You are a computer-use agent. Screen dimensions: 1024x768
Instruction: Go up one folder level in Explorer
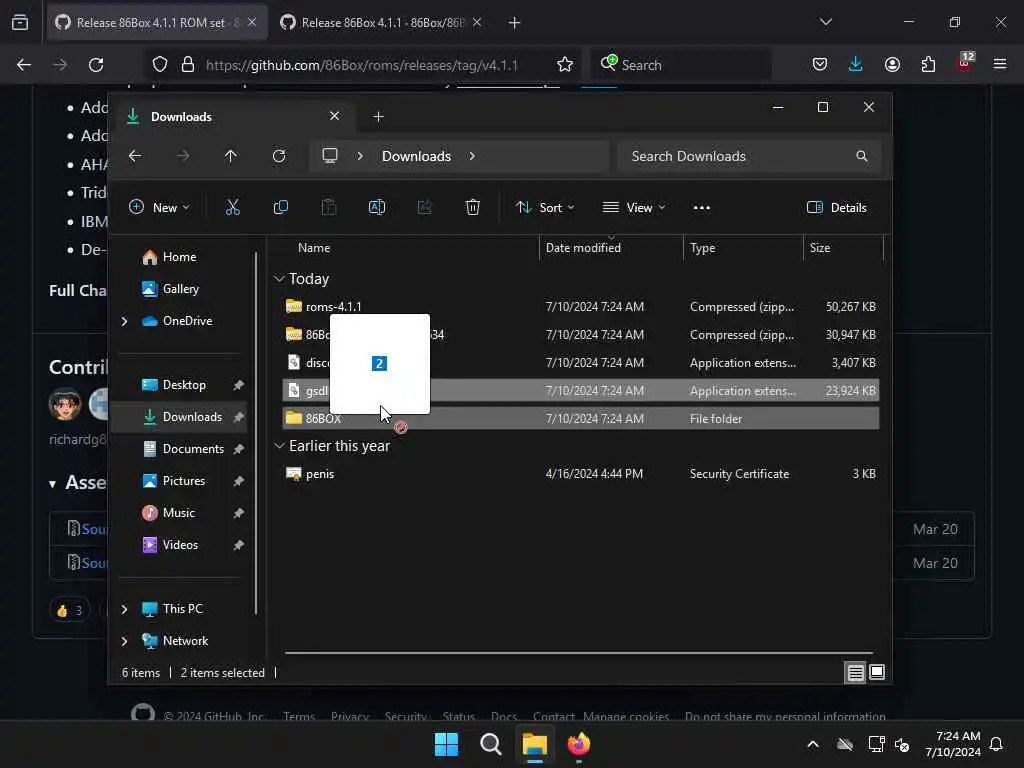click(x=231, y=156)
